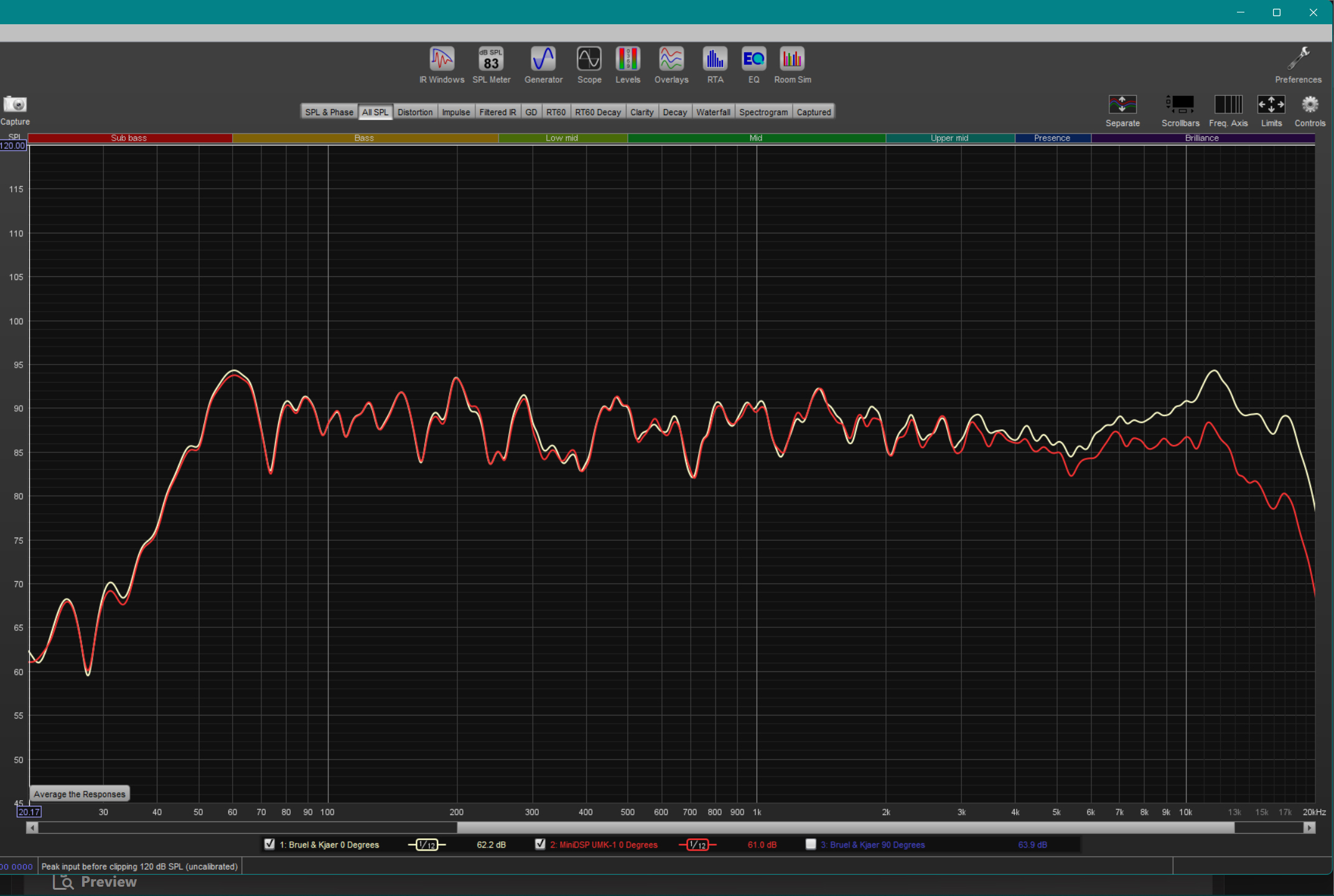1334x896 pixels.
Task: Select the All SPL tab
Action: pos(375,112)
